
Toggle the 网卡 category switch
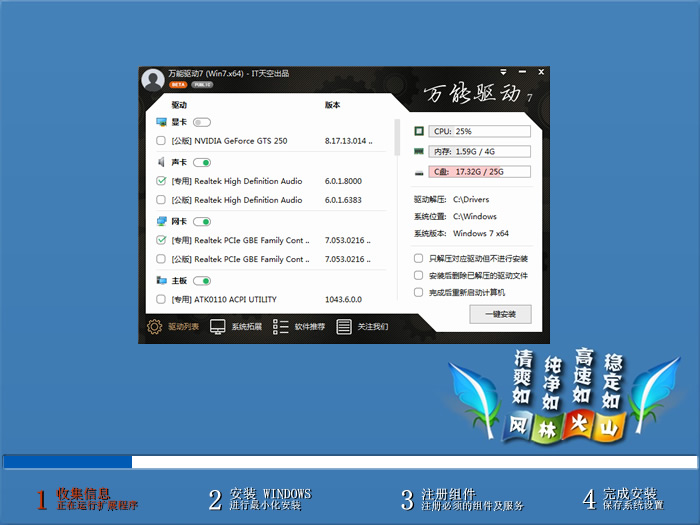click(x=202, y=221)
